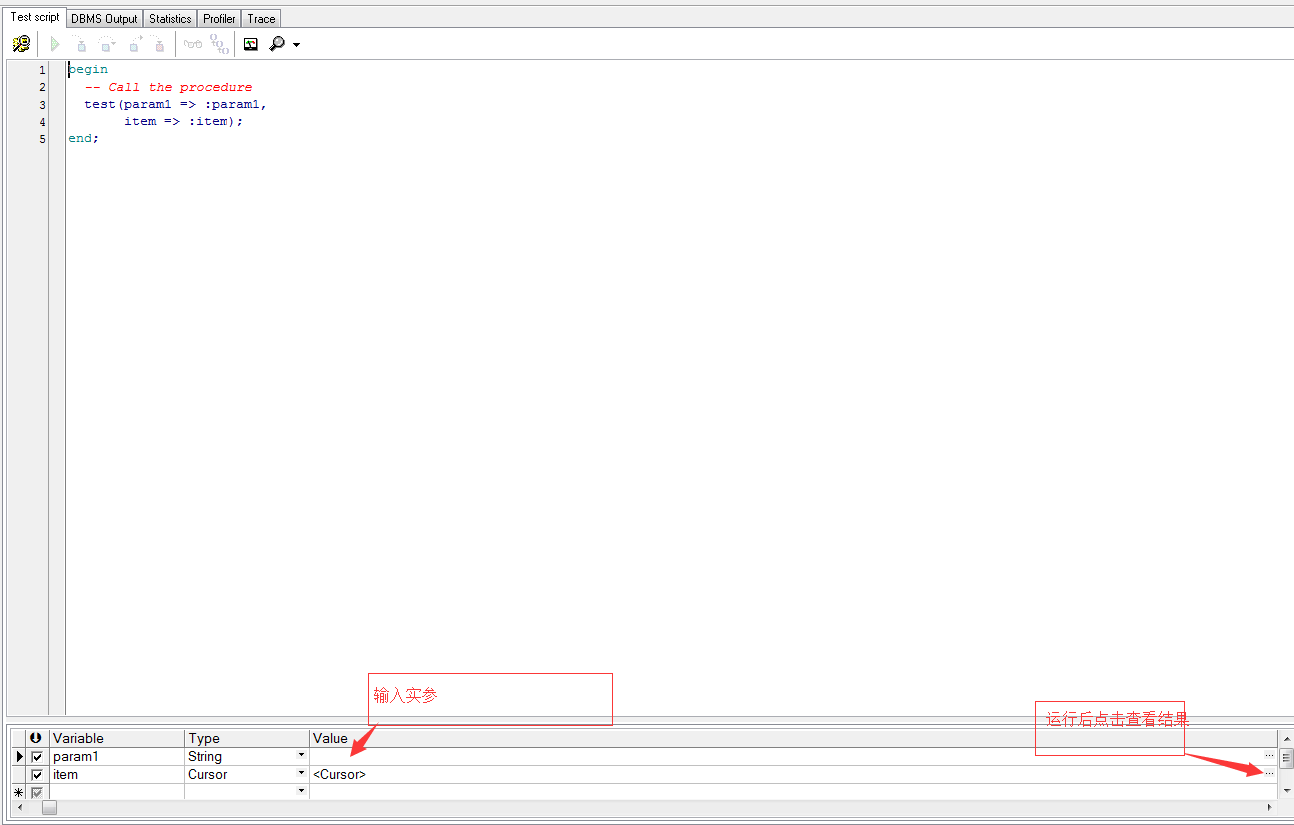Click the Run to next exception icon
1294x825 pixels.
point(158,44)
